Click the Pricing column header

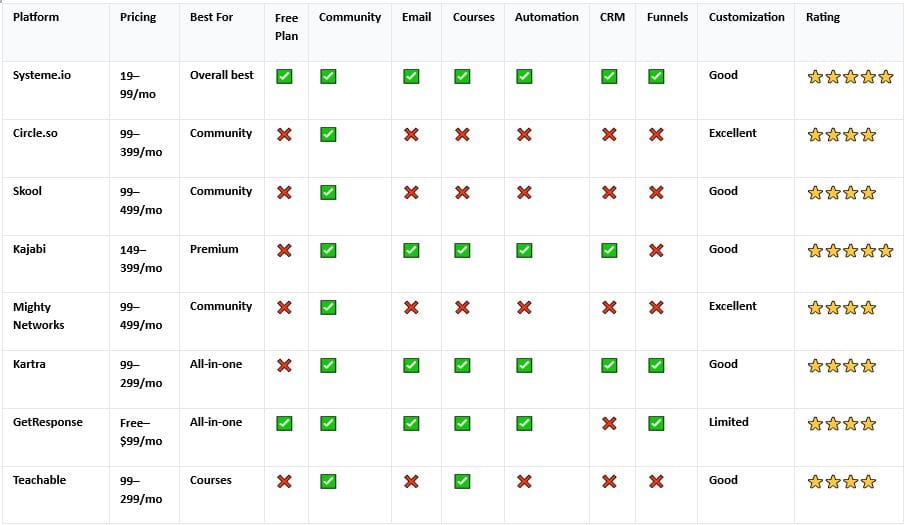point(137,17)
